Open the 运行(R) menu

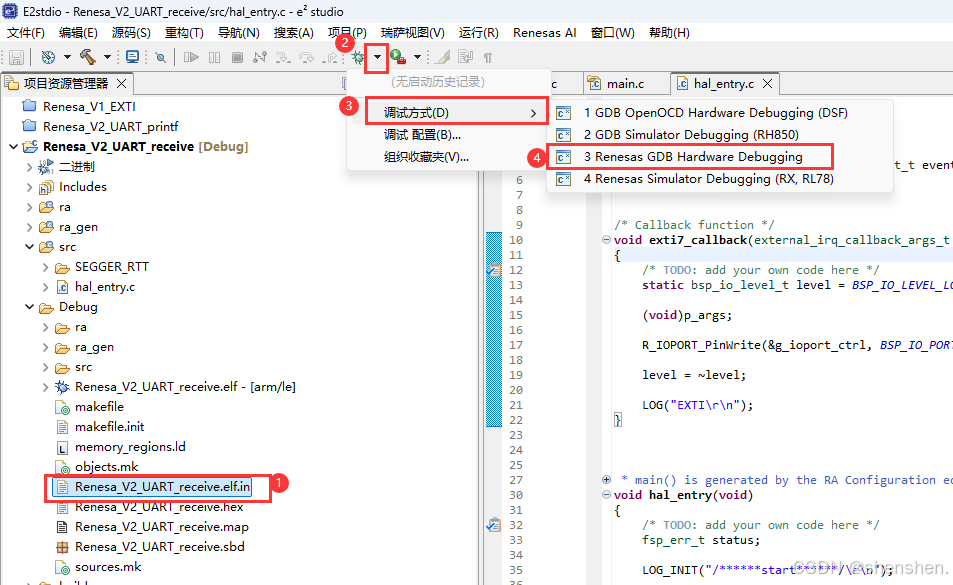tap(478, 32)
